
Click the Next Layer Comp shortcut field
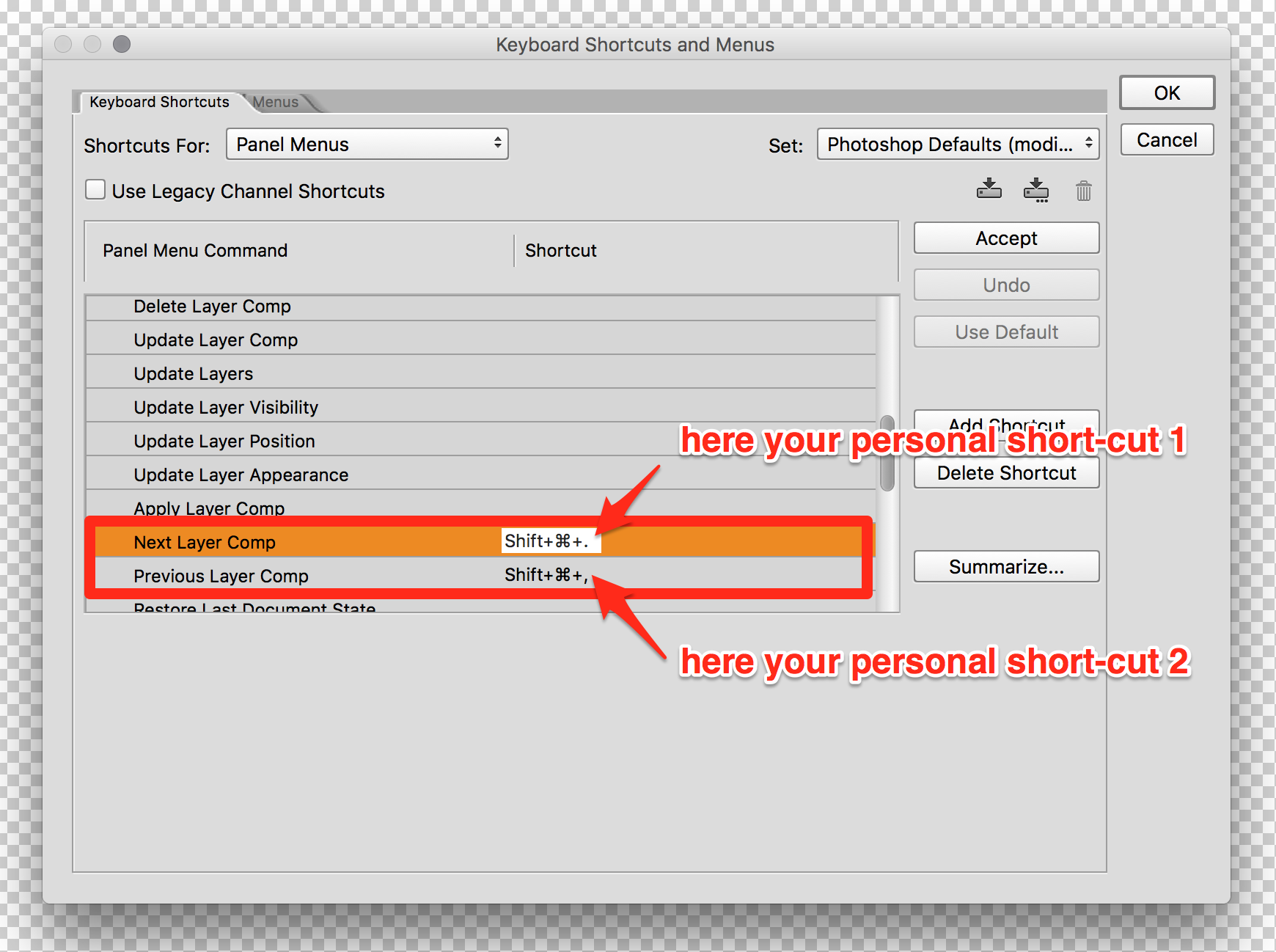click(549, 542)
